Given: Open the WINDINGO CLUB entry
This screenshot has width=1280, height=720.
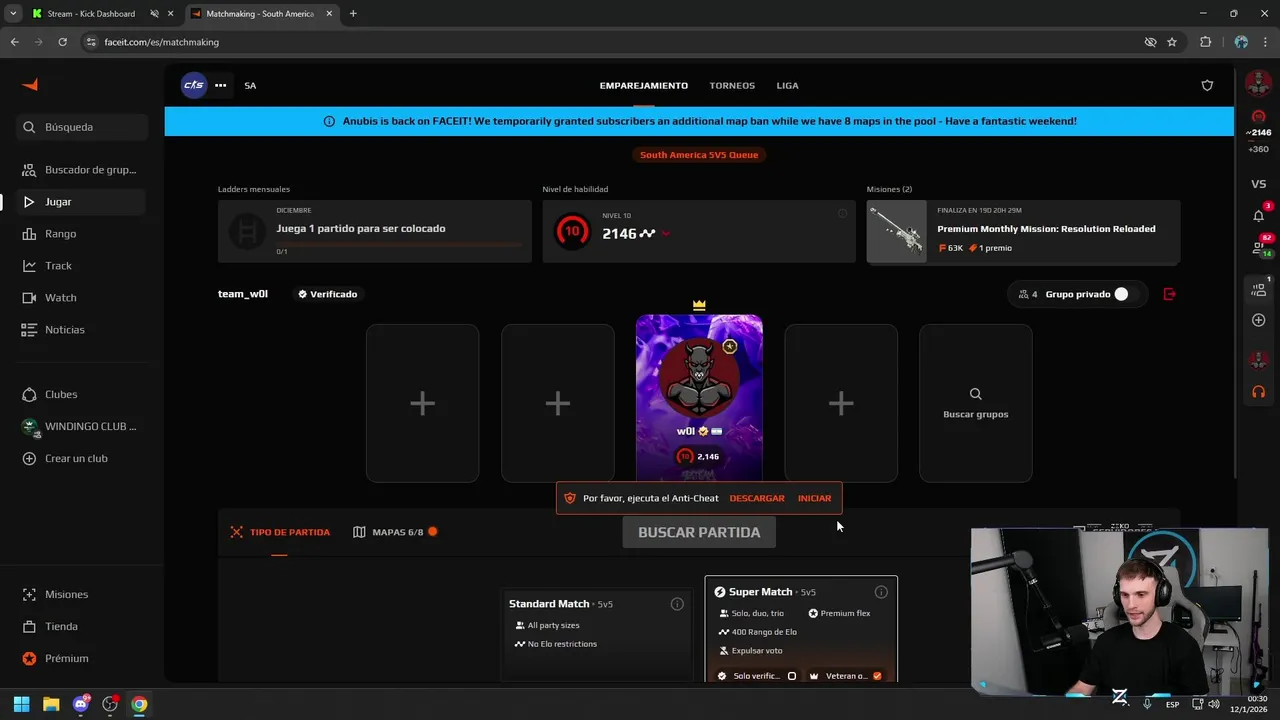Looking at the screenshot, I should coord(82,426).
